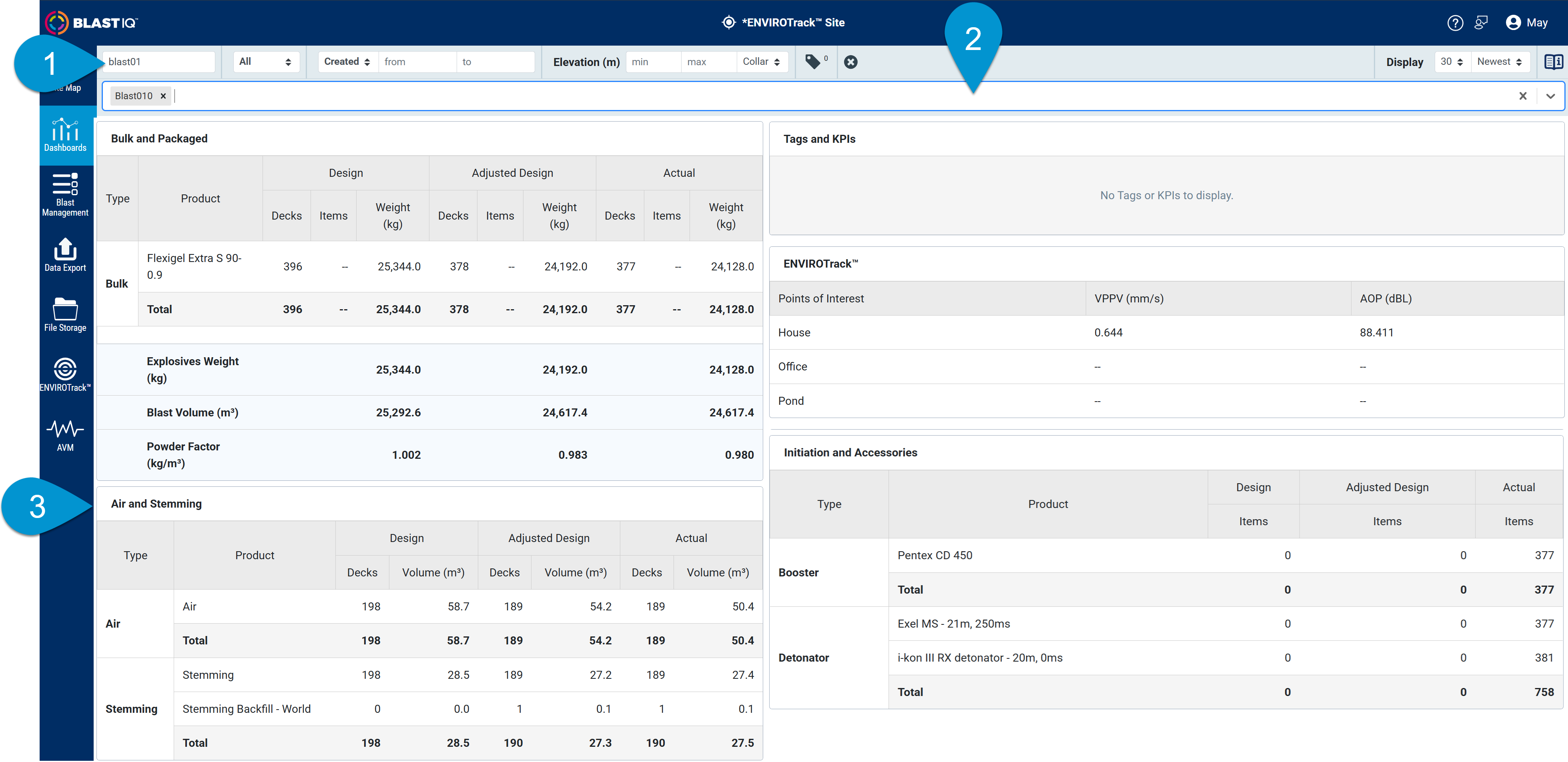Expand the blast selection dropdown chevron
Viewport: 1568px width, 762px height.
click(1550, 96)
